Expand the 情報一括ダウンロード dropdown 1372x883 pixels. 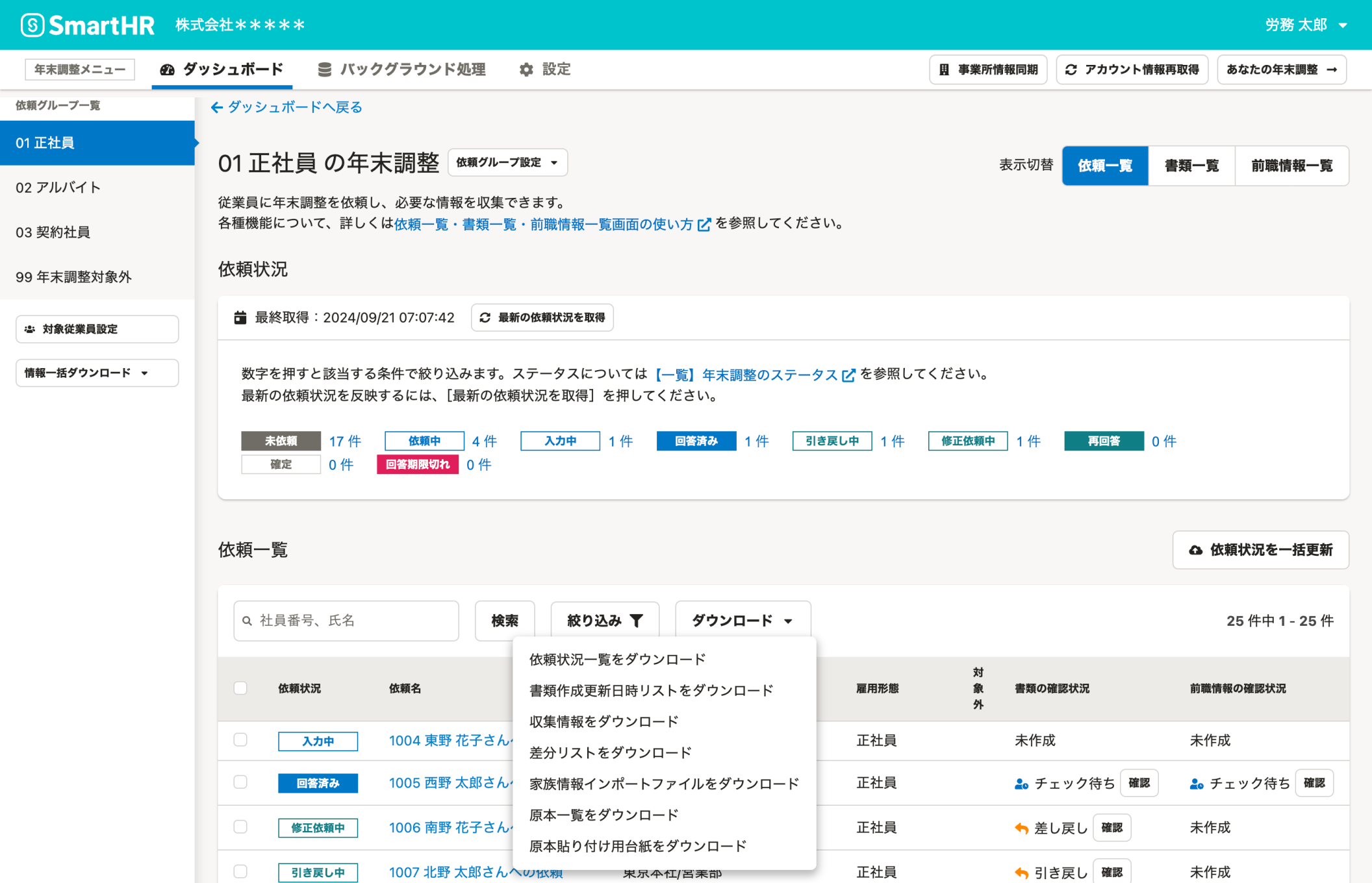tap(97, 373)
